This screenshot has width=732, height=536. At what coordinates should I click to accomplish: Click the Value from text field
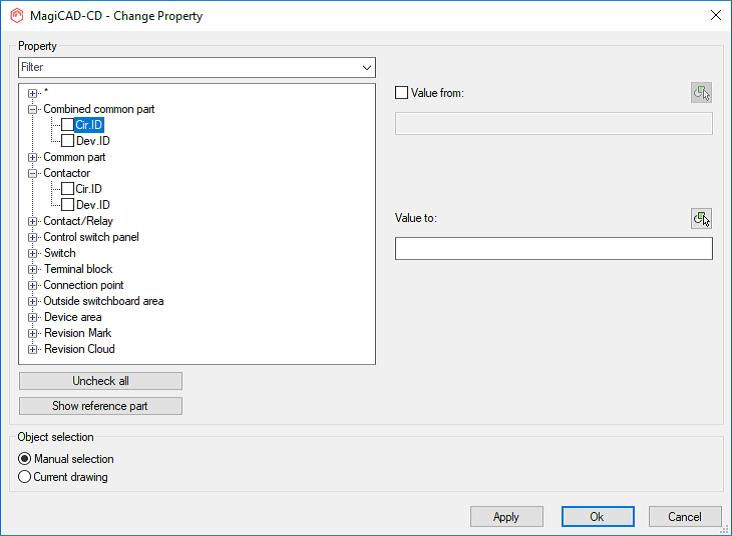point(554,123)
